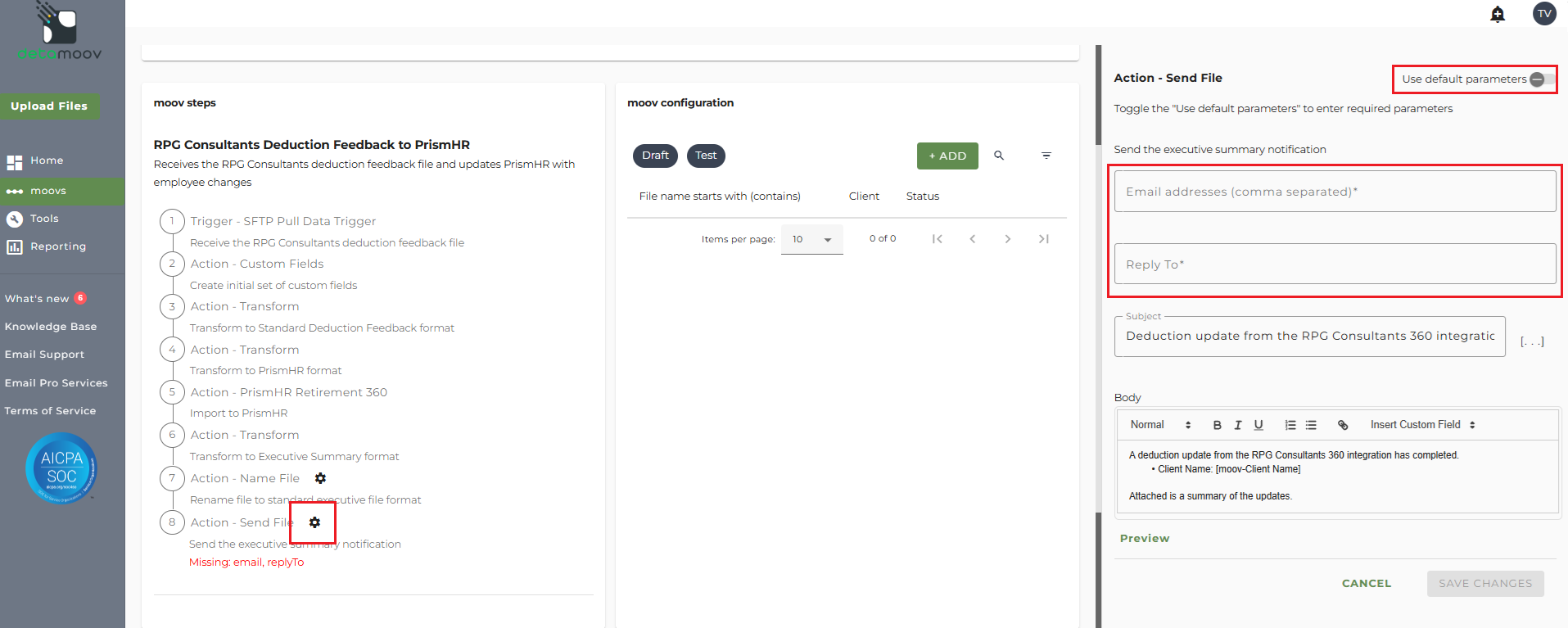Insert a link in Body editor

tap(1343, 425)
